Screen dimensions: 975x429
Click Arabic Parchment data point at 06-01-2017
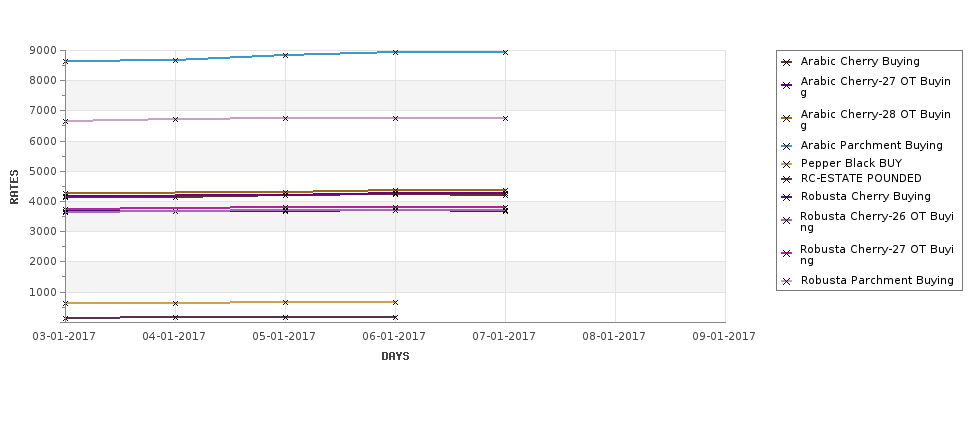point(395,52)
